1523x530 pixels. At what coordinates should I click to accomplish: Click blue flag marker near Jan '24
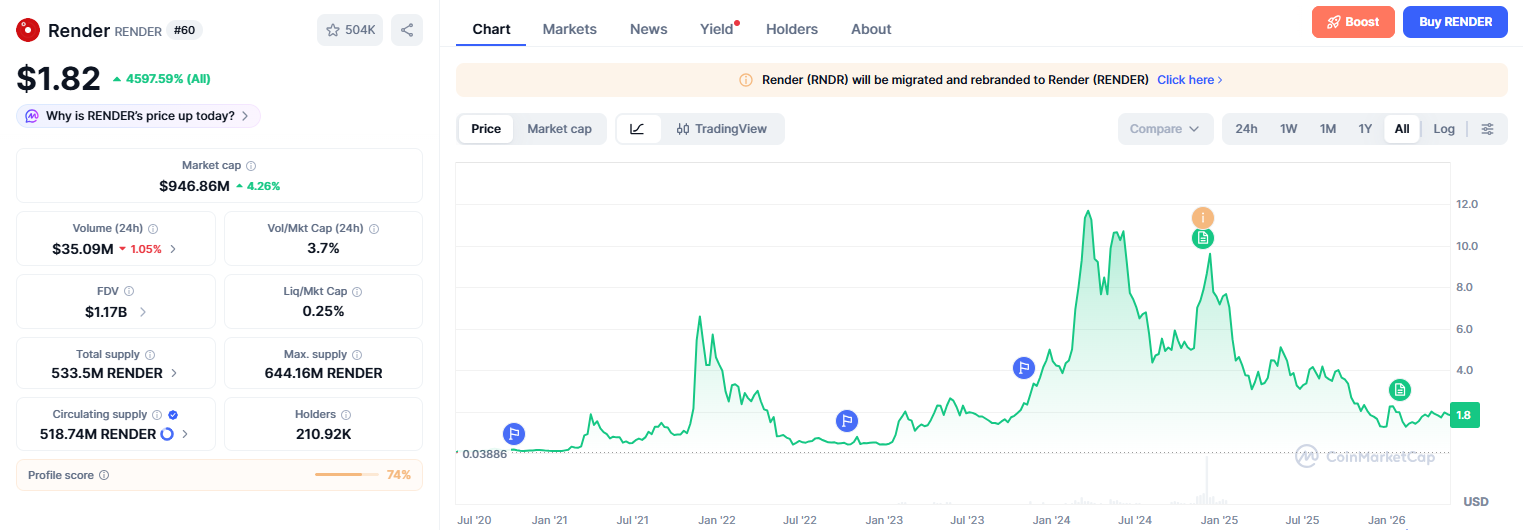[x=1023, y=368]
